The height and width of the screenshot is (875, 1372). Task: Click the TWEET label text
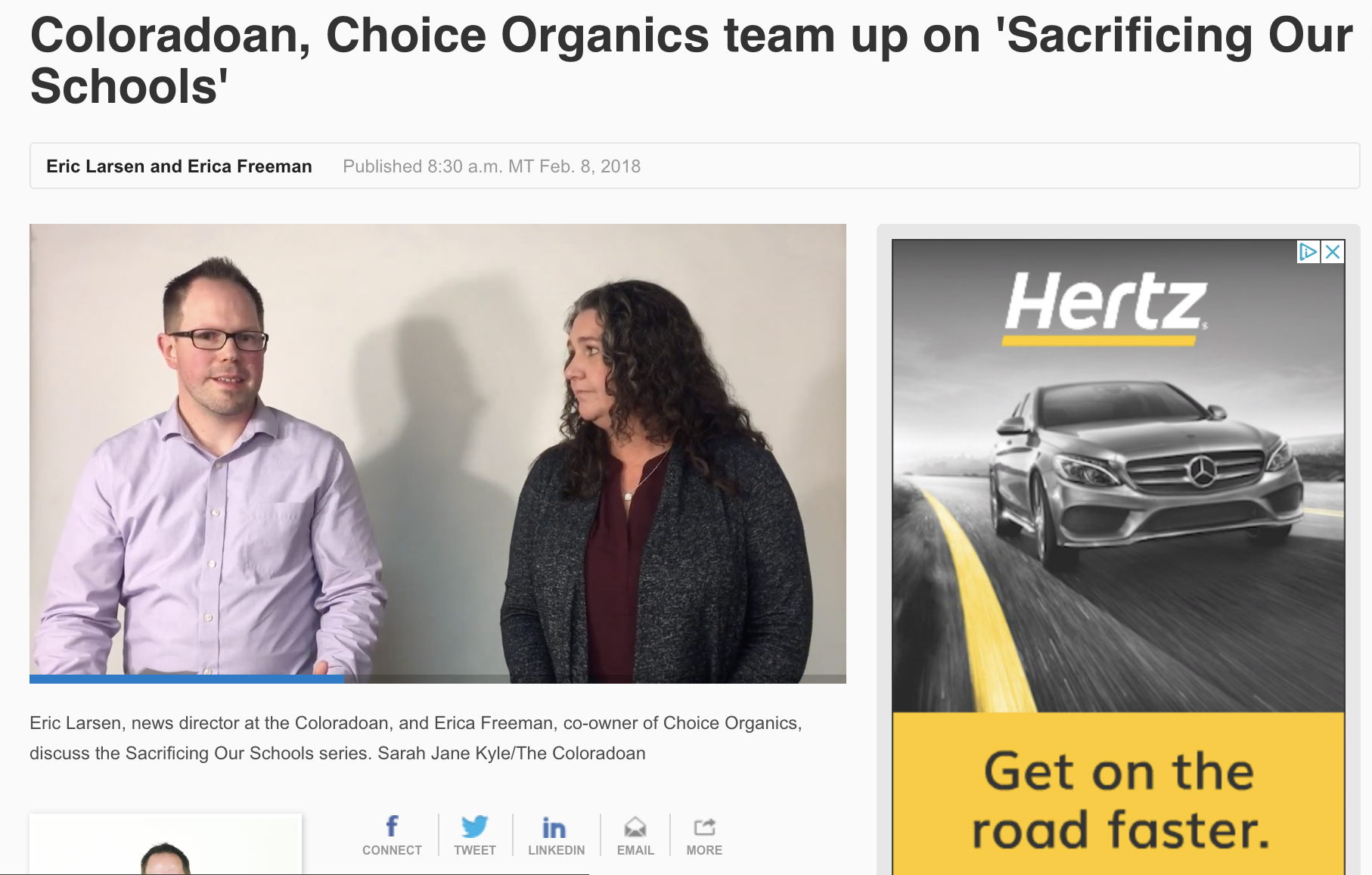[x=475, y=850]
